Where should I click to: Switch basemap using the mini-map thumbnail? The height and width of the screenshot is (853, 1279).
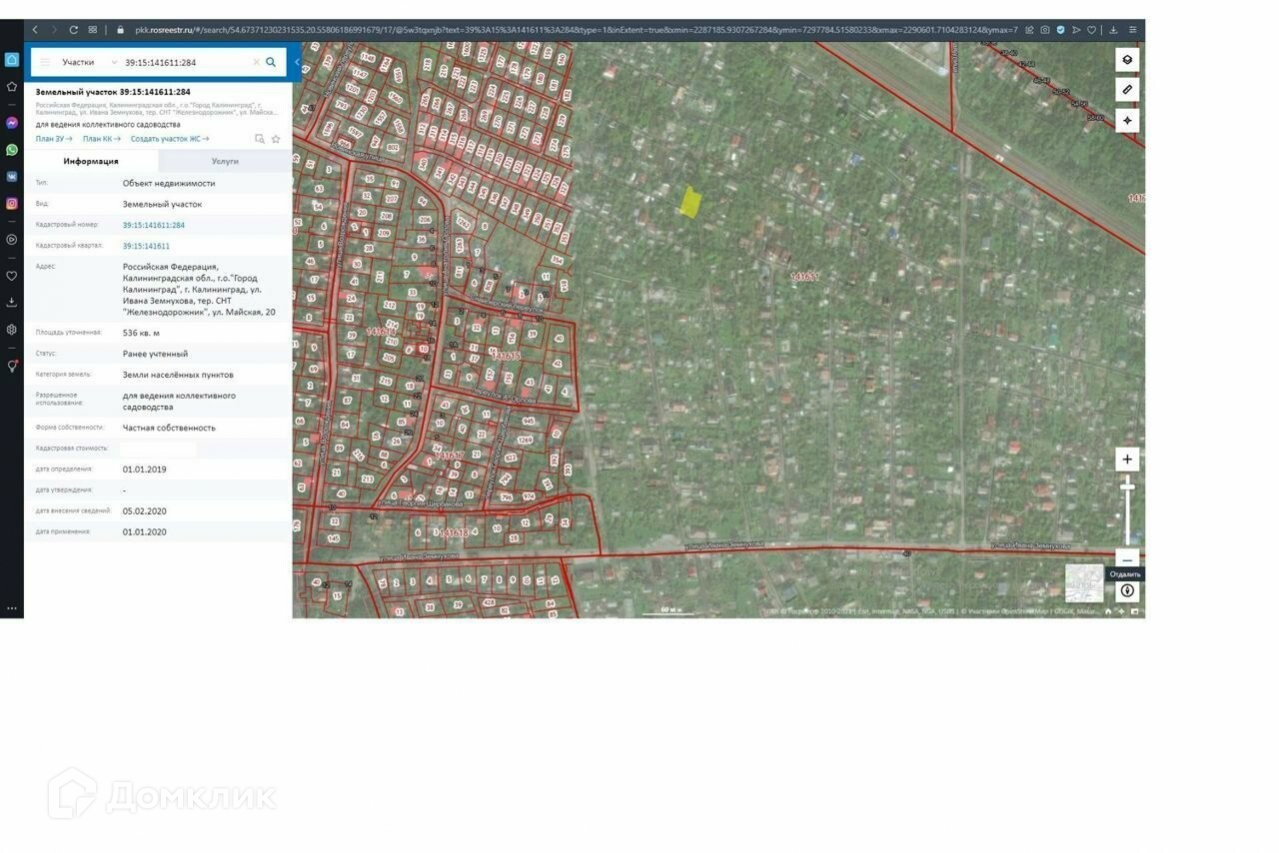pos(1084,583)
